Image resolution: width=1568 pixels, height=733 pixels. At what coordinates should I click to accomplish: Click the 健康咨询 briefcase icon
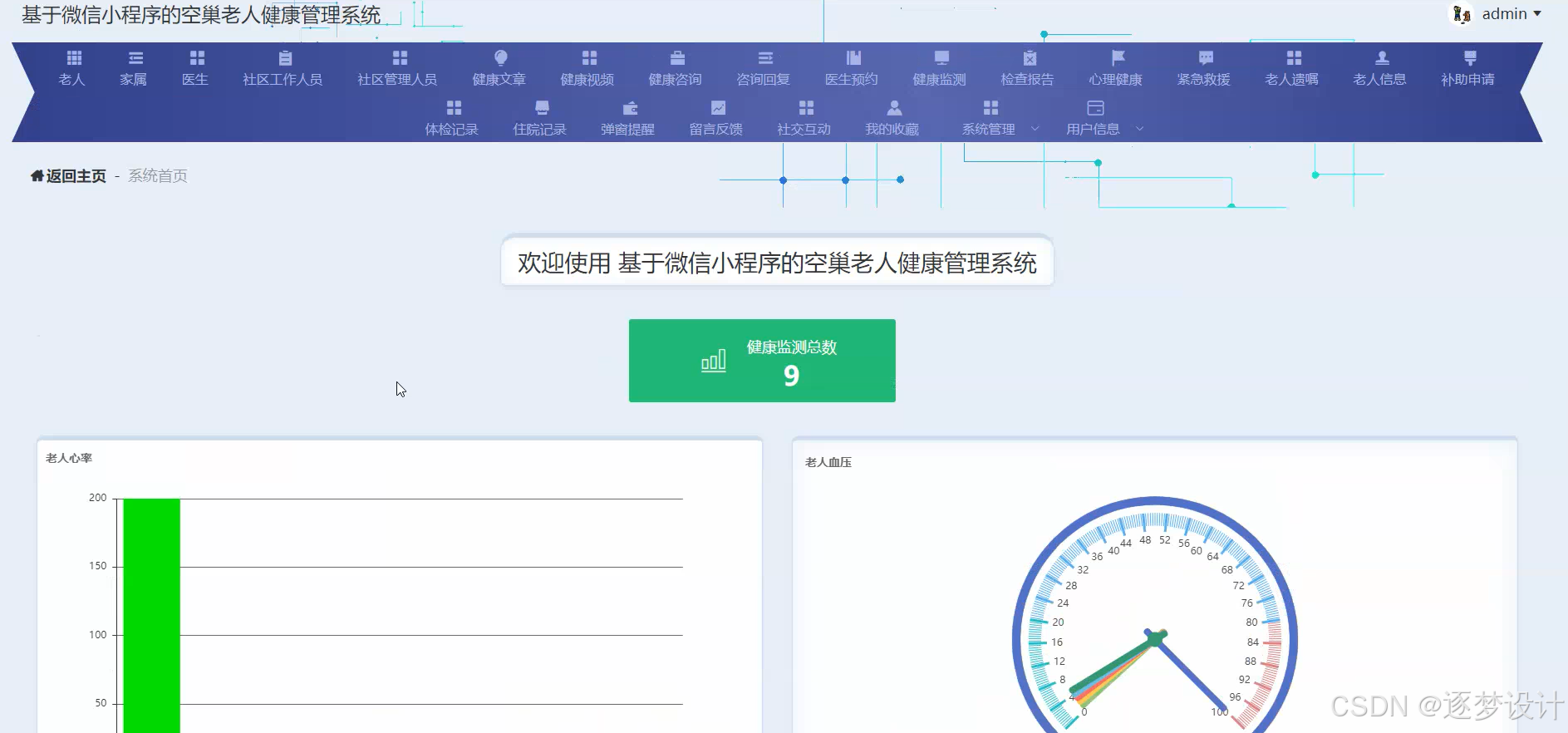[677, 57]
